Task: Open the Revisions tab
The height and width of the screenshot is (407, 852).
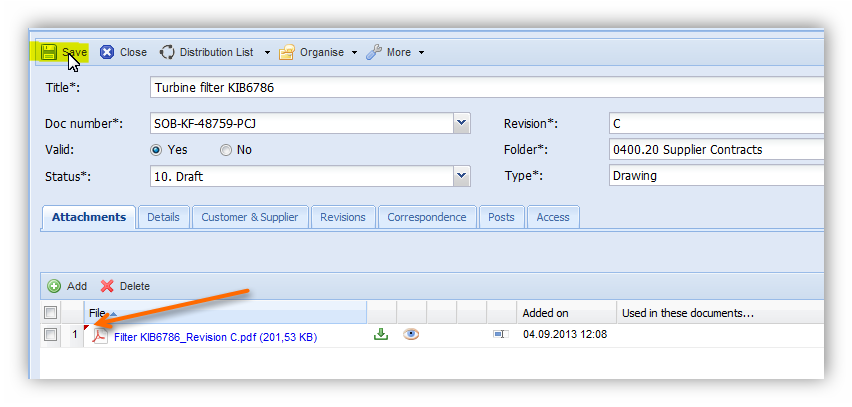Action: pos(345,217)
